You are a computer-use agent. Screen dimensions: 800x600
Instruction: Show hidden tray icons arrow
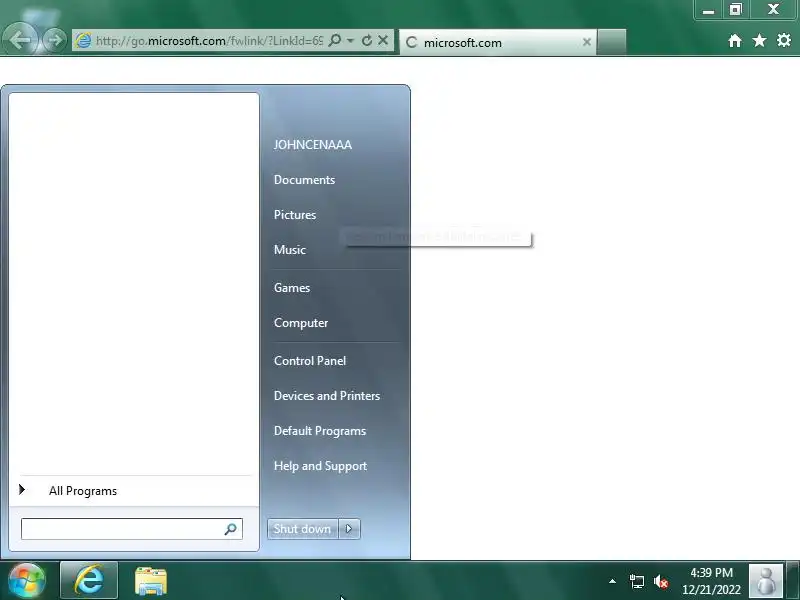click(x=612, y=581)
